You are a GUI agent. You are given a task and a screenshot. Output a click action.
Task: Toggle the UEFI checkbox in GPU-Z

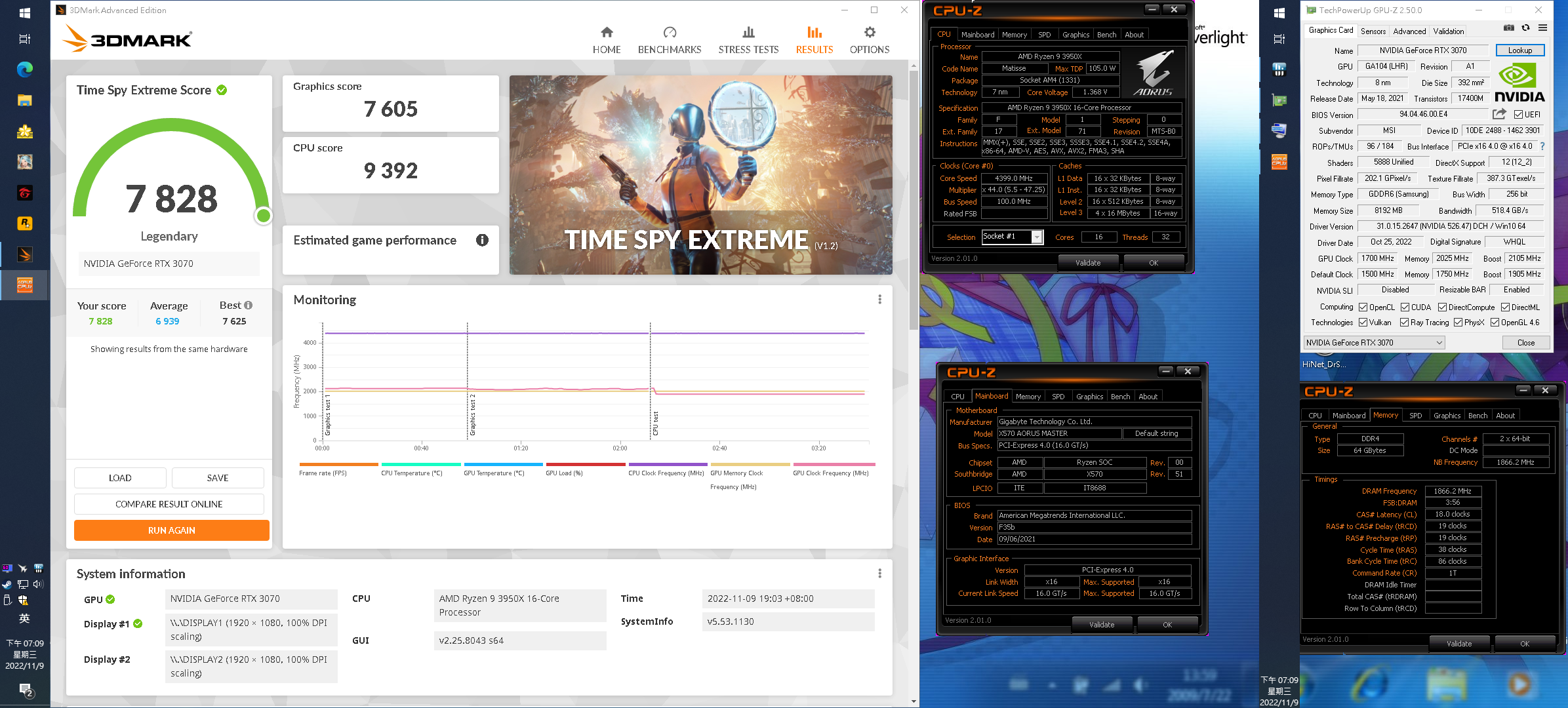click(x=1518, y=115)
